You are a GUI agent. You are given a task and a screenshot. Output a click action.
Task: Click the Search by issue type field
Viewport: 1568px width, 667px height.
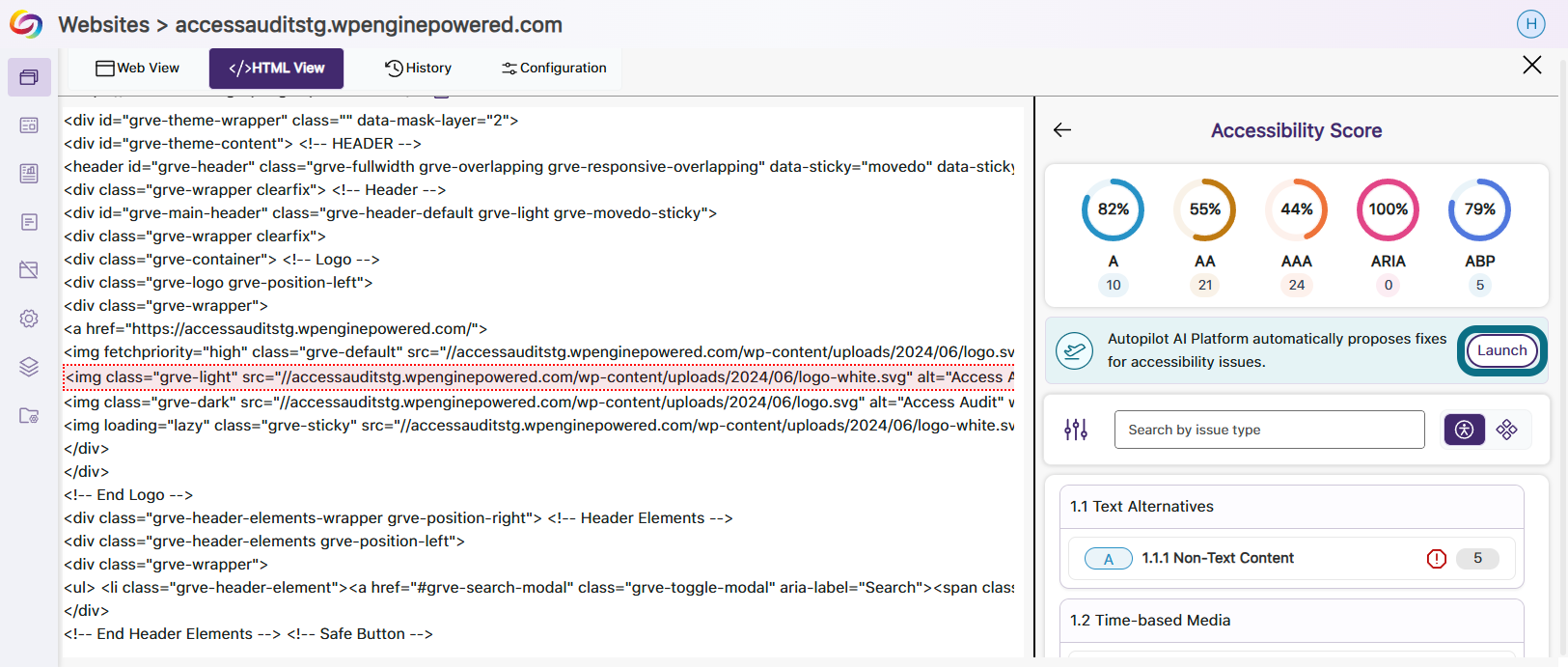pyautogui.click(x=1269, y=430)
